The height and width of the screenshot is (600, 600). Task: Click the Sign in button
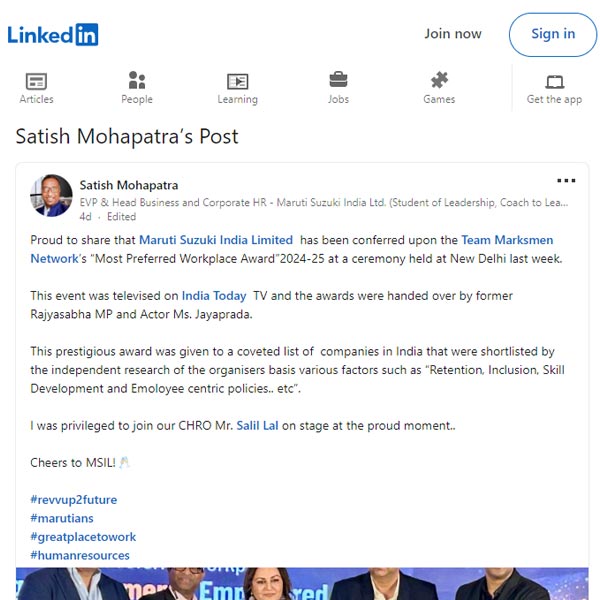[553, 34]
